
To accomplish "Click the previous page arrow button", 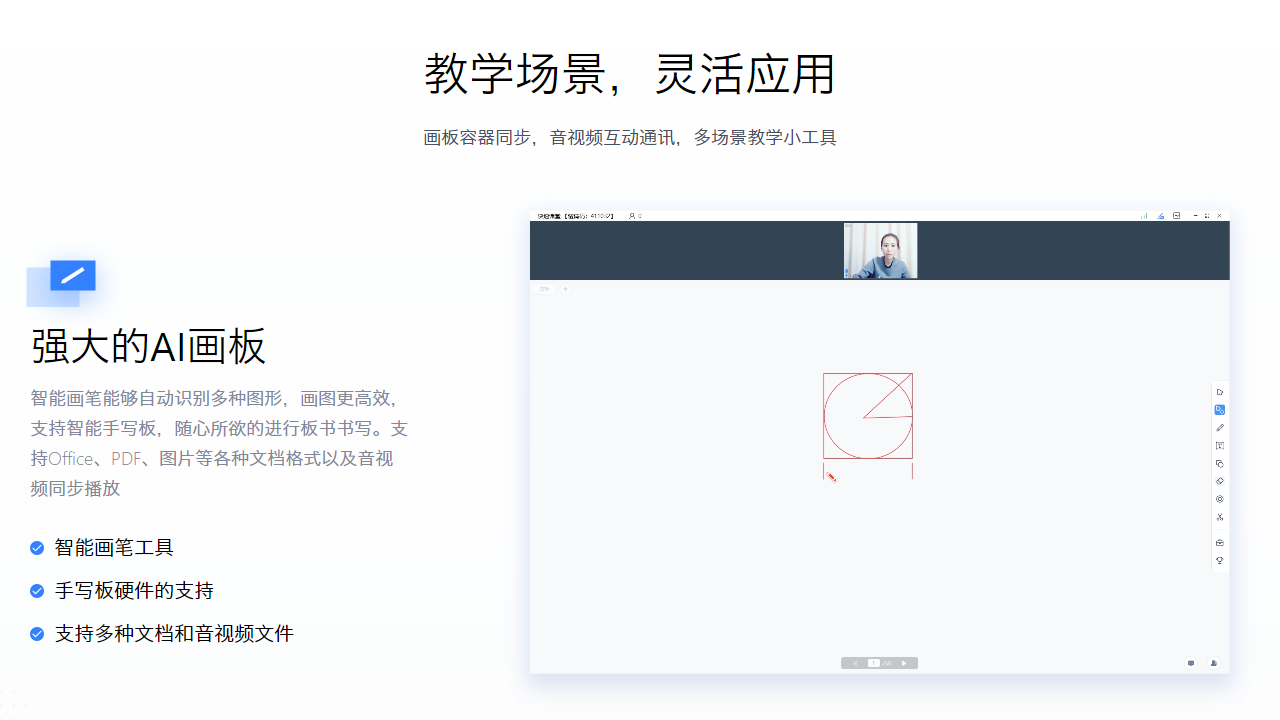I will pos(855,662).
